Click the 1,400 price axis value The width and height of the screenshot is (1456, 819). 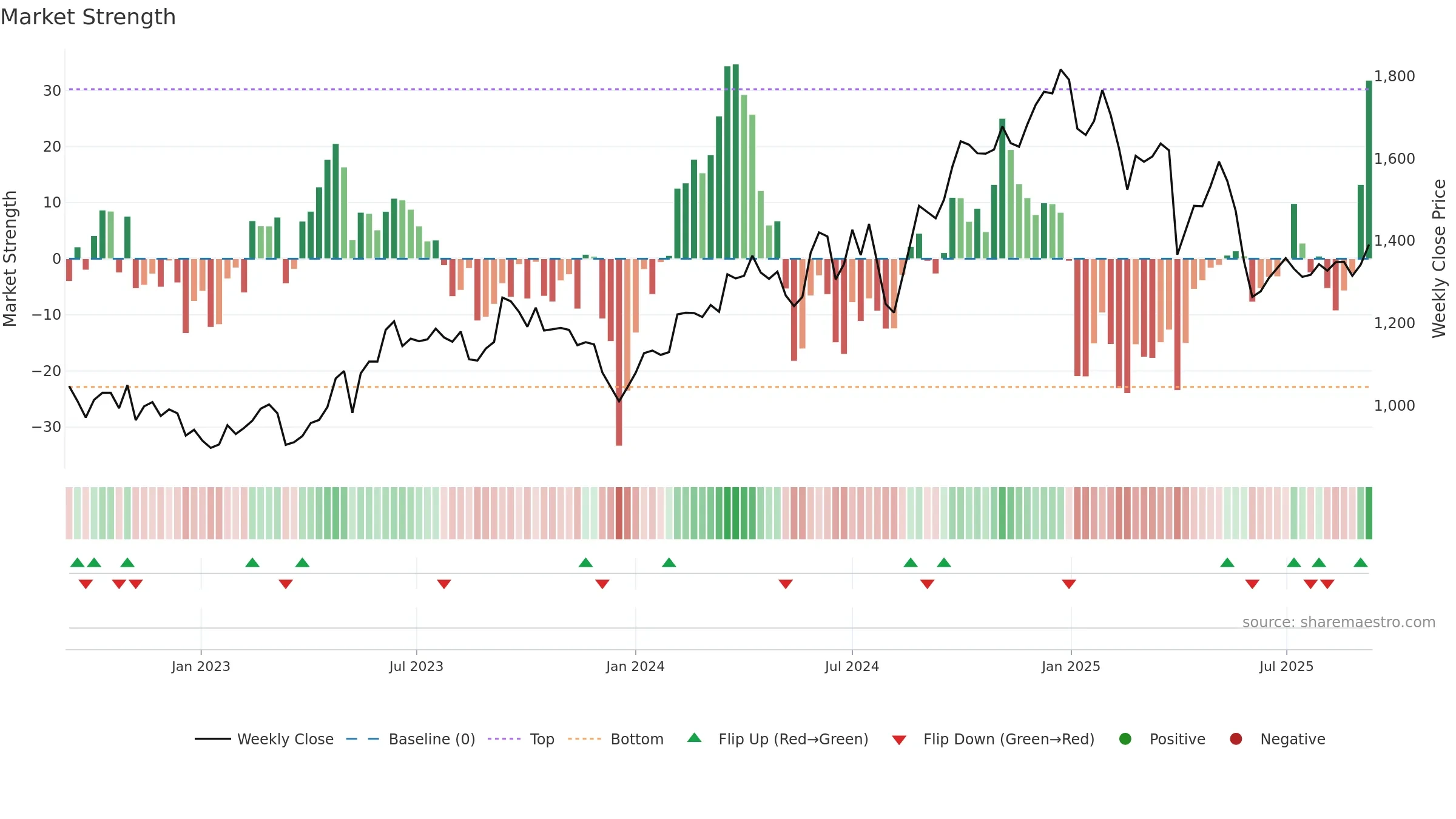click(x=1394, y=240)
